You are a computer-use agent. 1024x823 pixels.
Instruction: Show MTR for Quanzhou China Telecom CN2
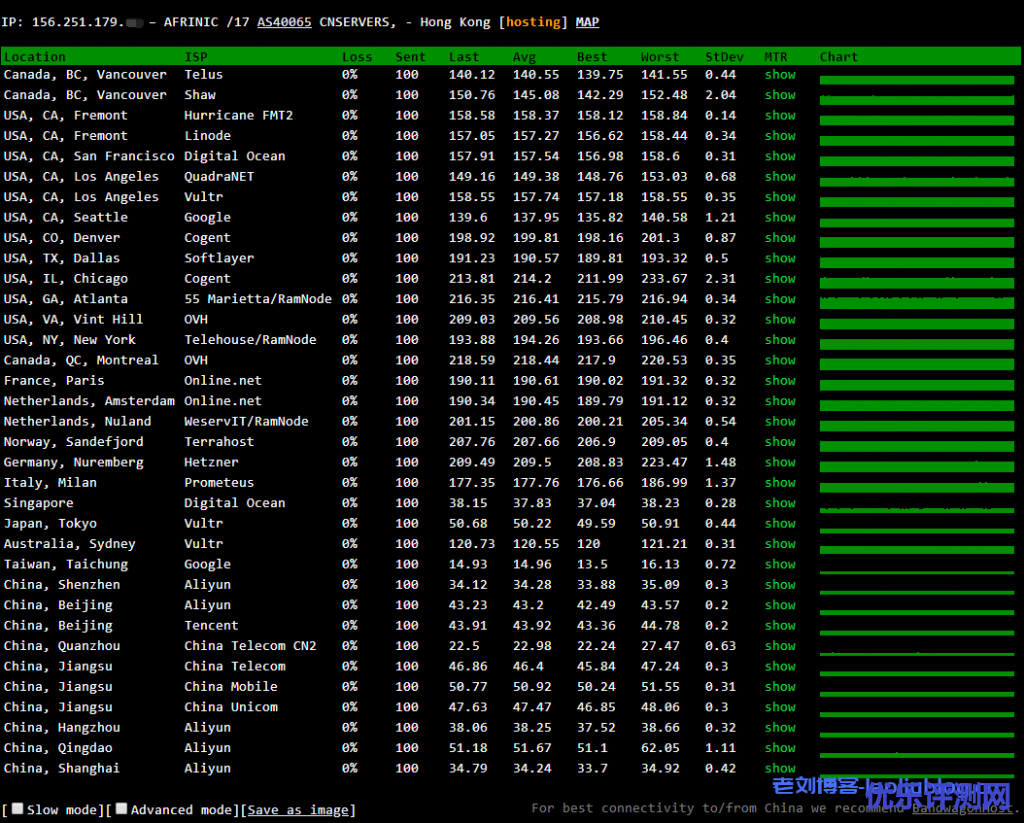tap(780, 646)
